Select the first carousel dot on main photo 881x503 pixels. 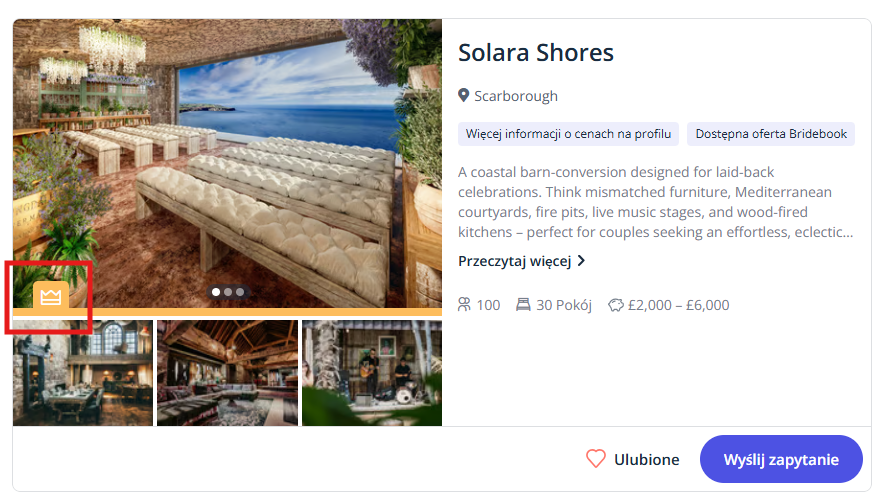[x=216, y=292]
